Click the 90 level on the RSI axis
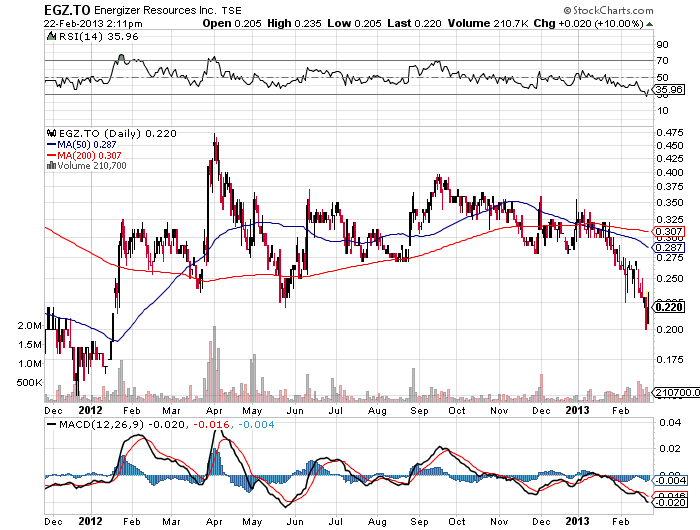The height and width of the screenshot is (530, 700). pos(662,44)
